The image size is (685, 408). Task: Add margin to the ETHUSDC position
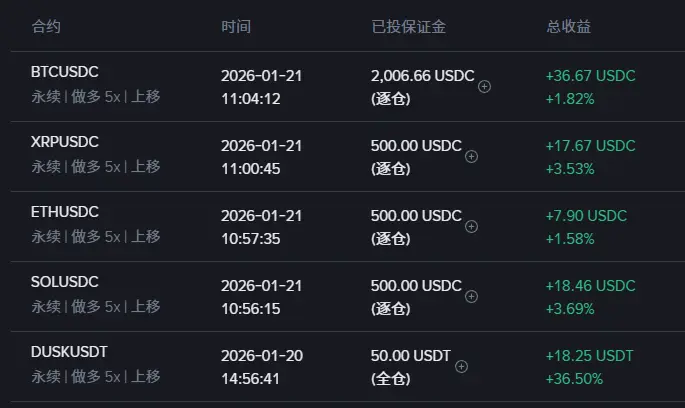click(471, 226)
